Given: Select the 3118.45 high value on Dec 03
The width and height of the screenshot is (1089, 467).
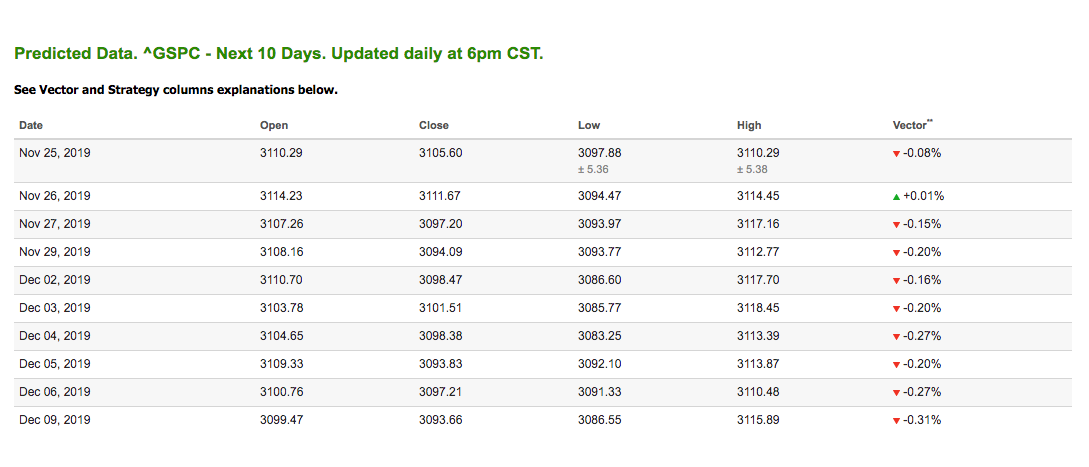Looking at the screenshot, I should coord(758,308).
